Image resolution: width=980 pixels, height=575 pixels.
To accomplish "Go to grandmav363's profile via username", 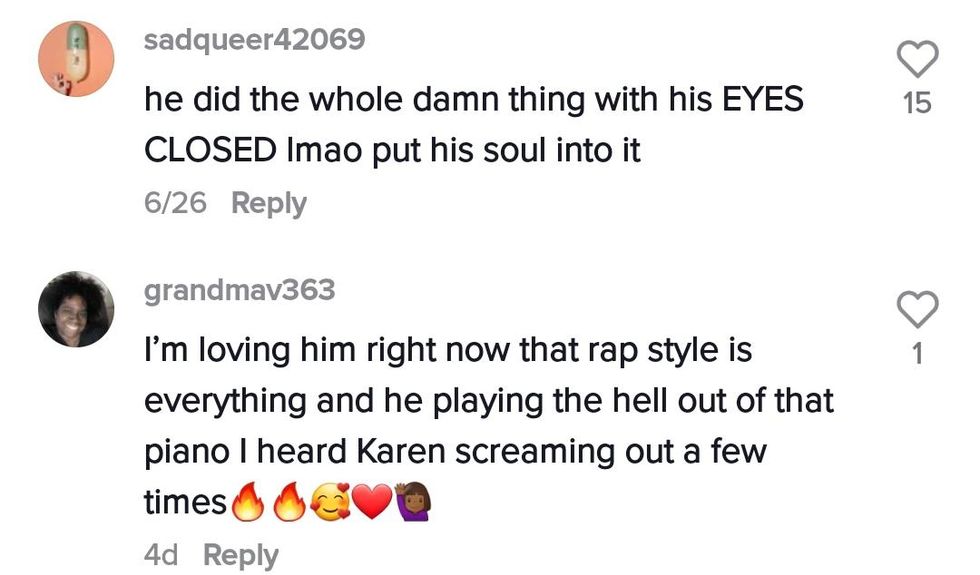I will (x=239, y=290).
